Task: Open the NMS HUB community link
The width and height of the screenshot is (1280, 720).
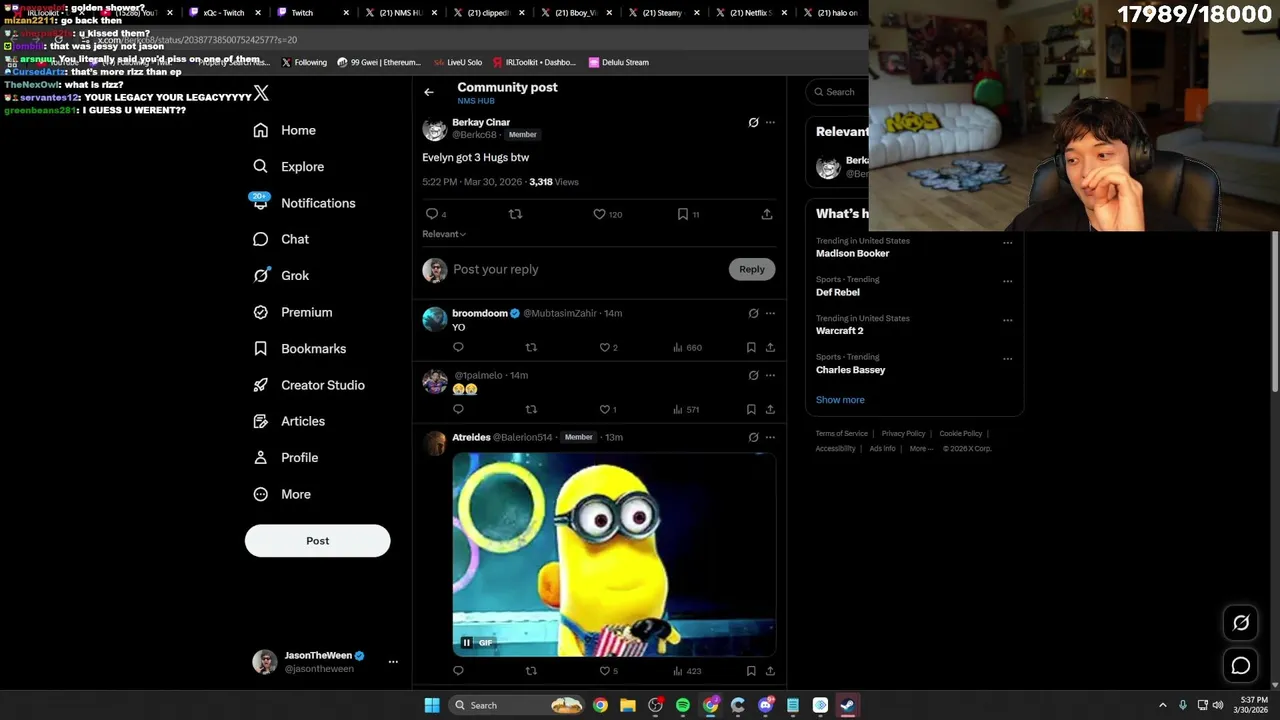Action: (x=476, y=101)
